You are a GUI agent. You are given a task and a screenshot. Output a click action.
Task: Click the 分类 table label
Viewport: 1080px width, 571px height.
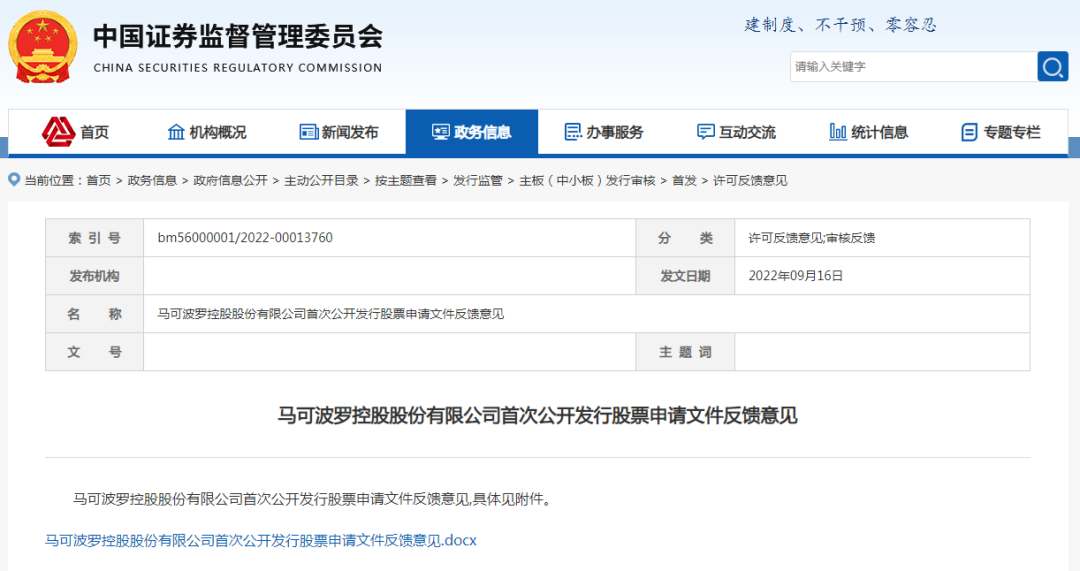point(685,238)
